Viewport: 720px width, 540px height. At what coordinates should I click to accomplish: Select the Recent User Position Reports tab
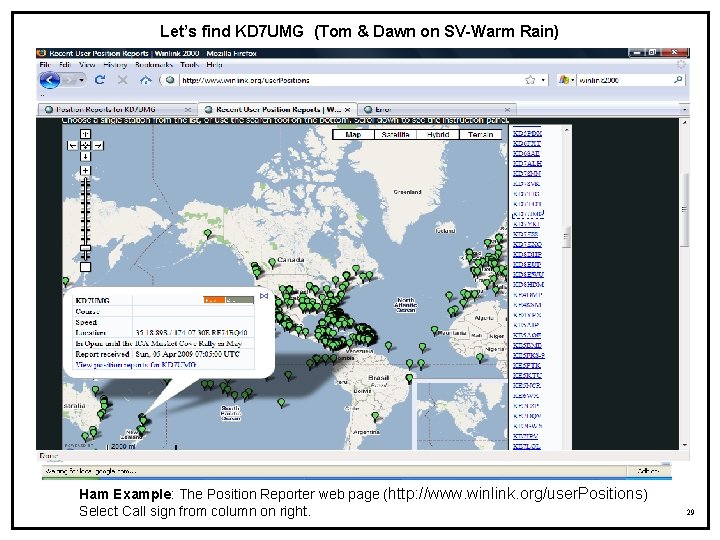(278, 110)
